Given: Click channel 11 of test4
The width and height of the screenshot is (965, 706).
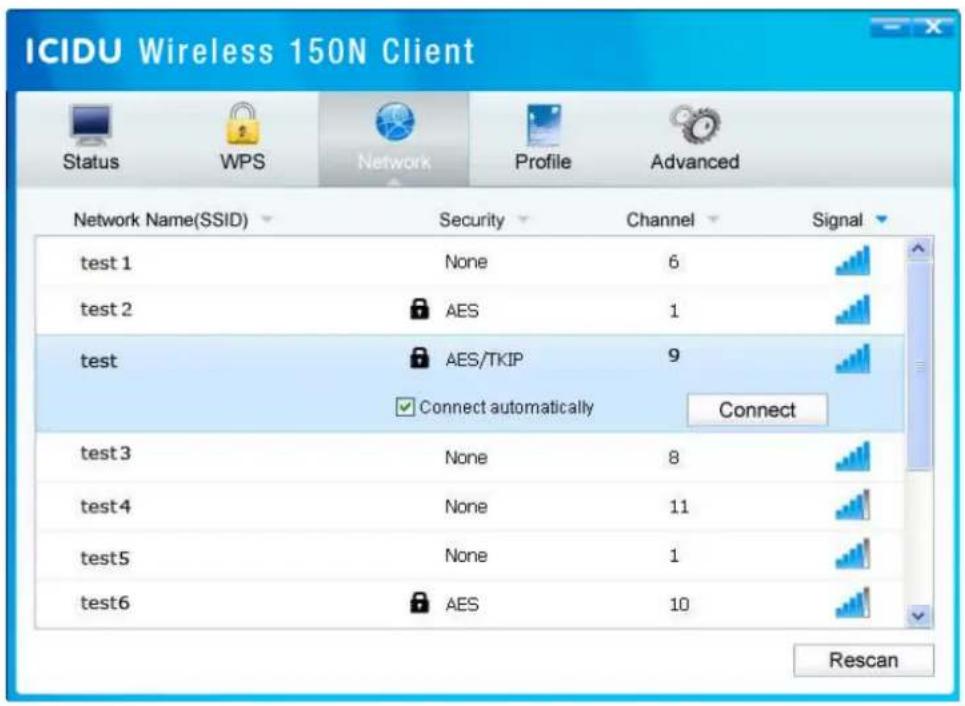Looking at the screenshot, I should (x=679, y=507).
